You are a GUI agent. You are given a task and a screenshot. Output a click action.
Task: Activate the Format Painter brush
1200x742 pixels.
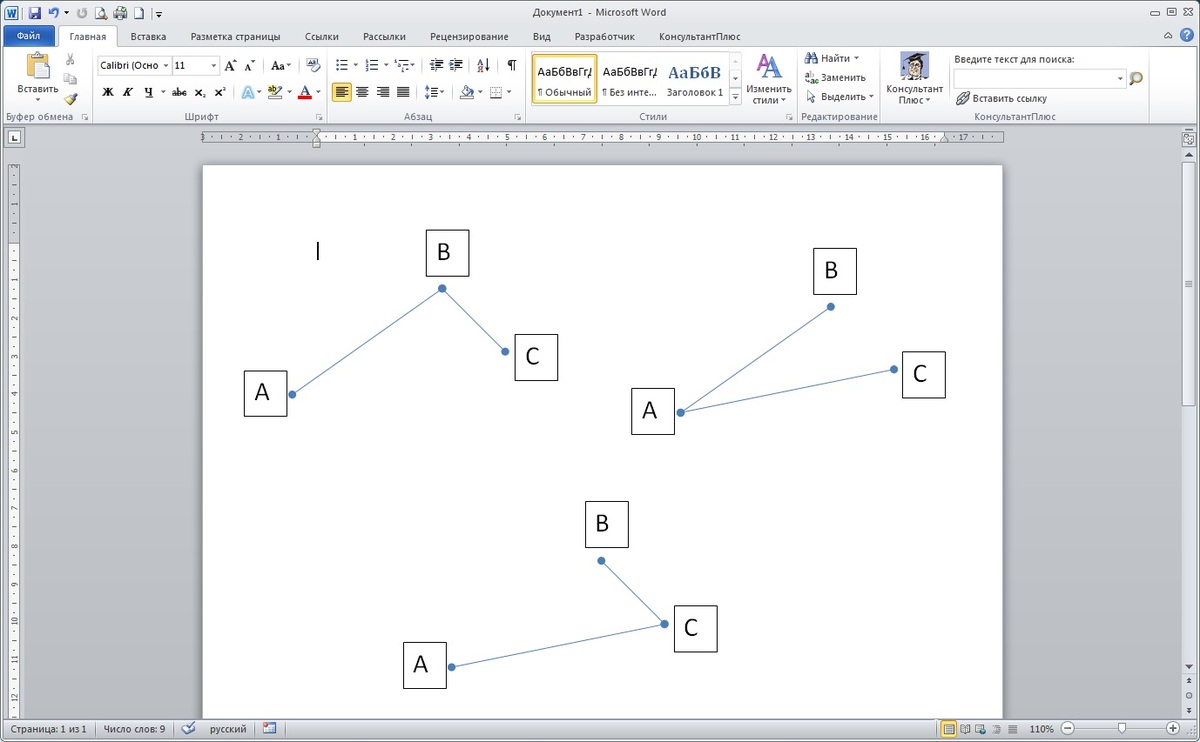tap(70, 98)
